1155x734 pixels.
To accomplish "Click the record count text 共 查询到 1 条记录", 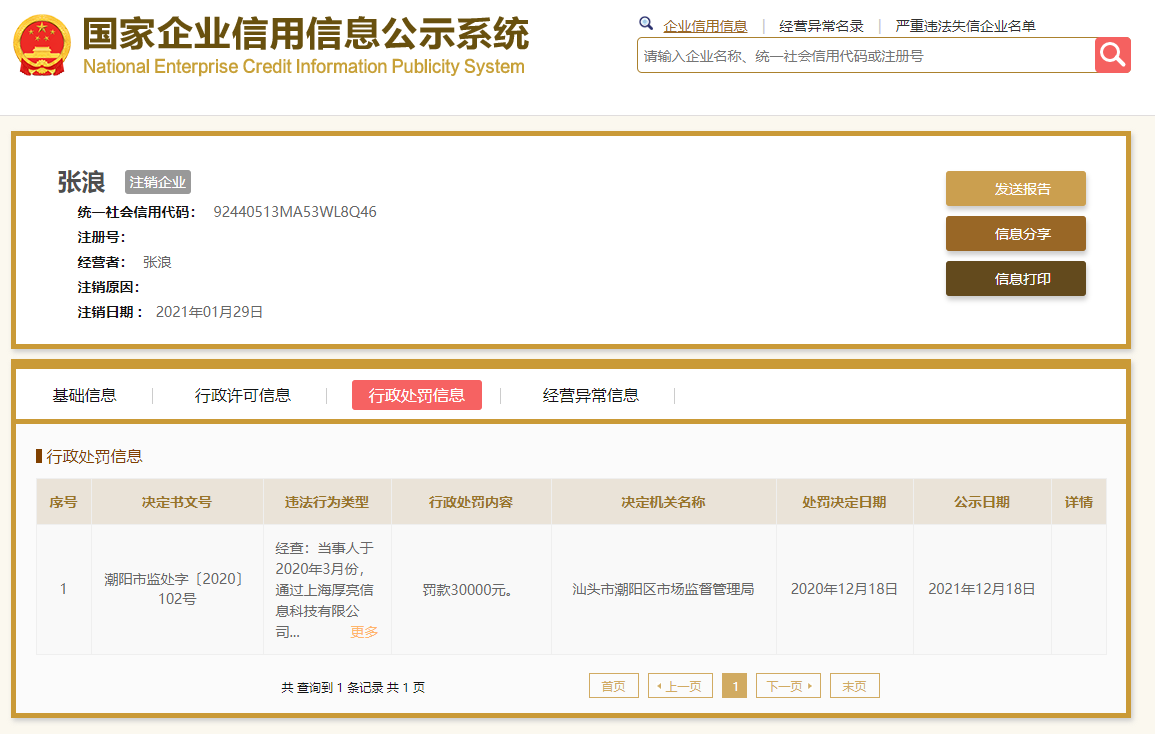I will pos(331,688).
